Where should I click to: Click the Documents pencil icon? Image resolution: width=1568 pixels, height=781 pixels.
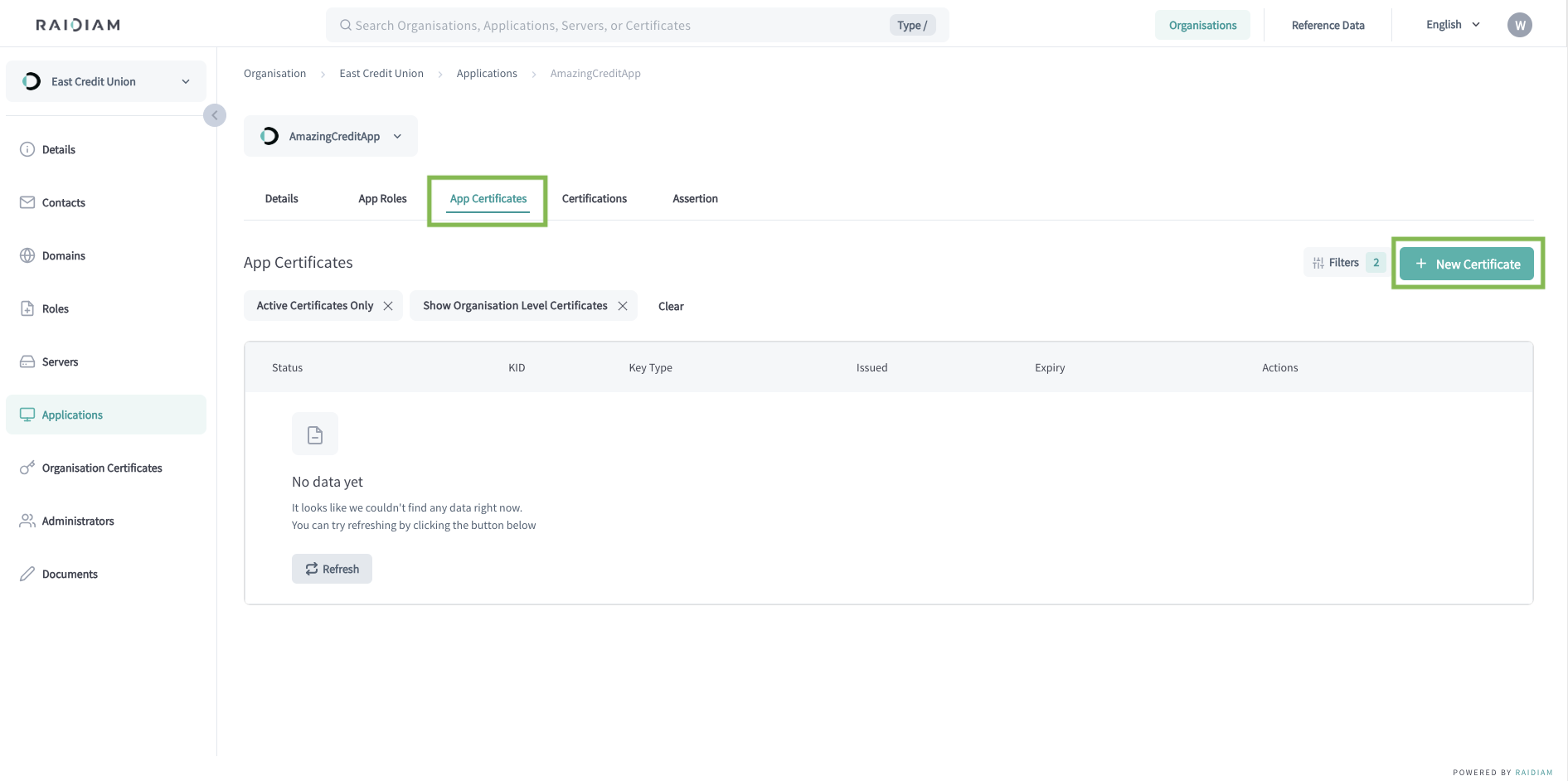coord(27,574)
